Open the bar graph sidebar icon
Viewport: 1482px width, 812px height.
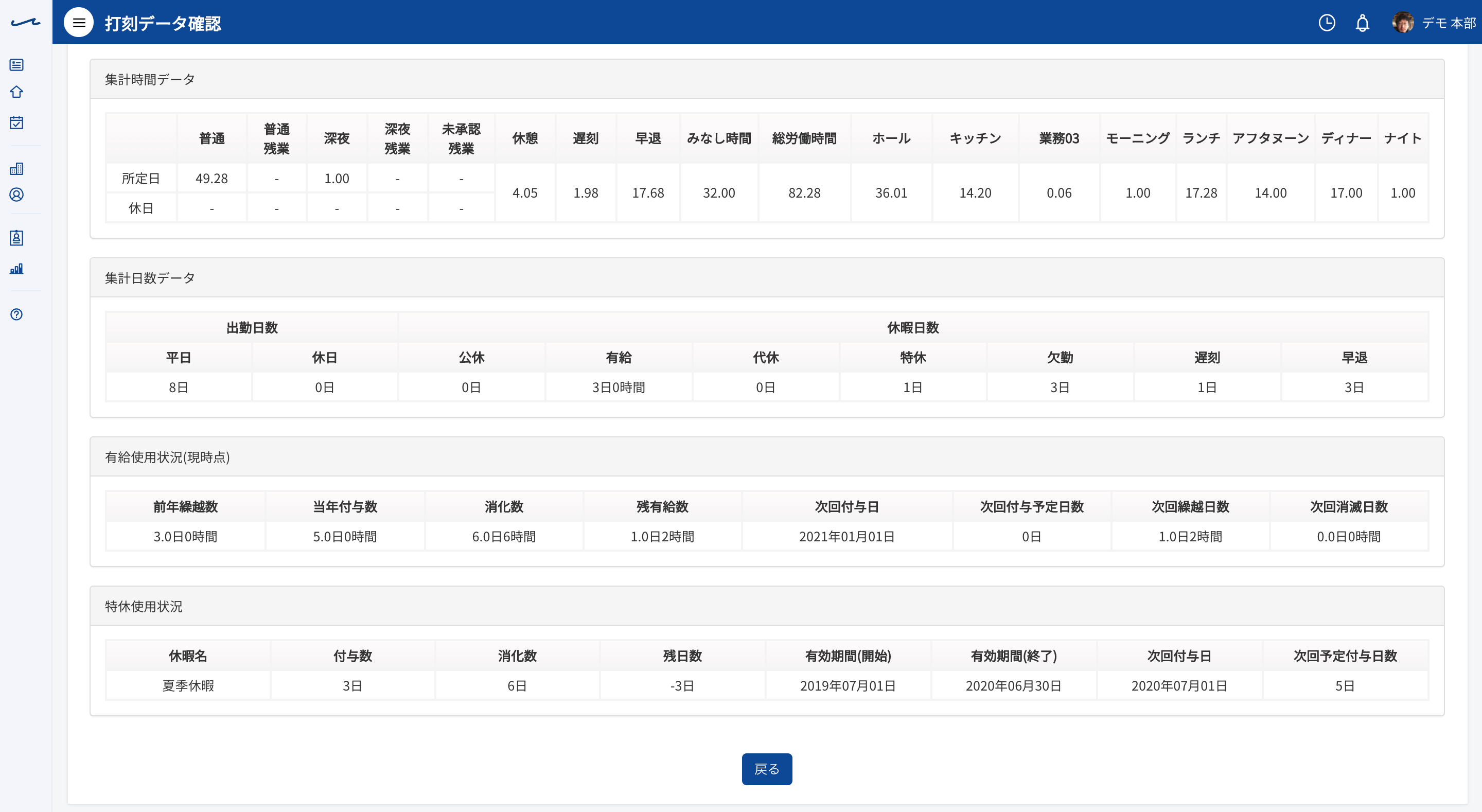16,268
